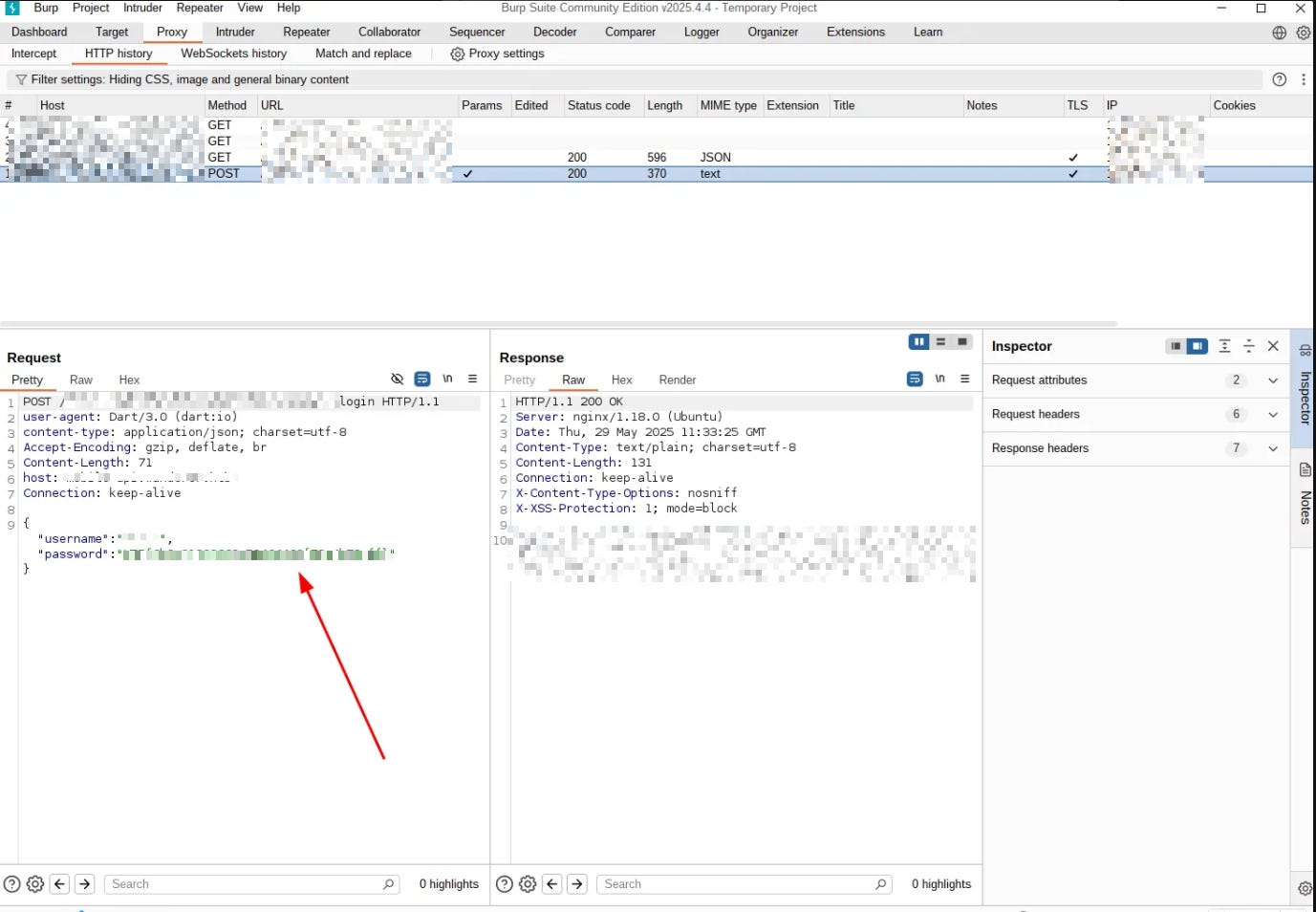
Task: Open the View menu
Action: click(x=250, y=8)
